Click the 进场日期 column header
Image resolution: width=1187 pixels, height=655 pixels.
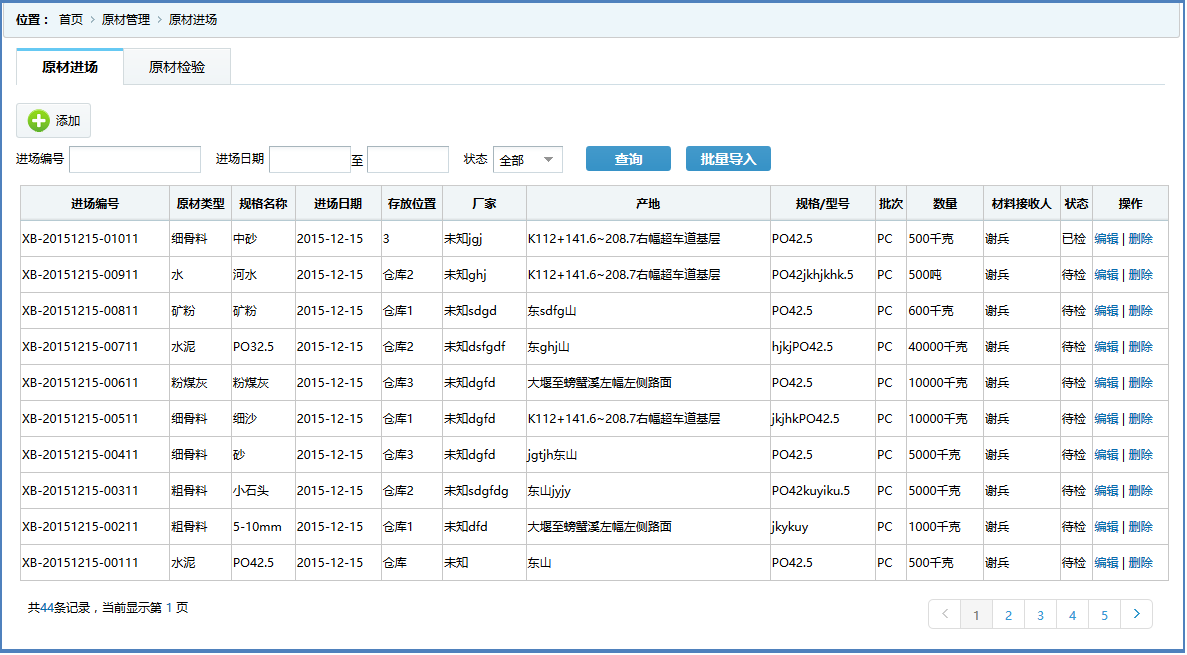(x=338, y=204)
